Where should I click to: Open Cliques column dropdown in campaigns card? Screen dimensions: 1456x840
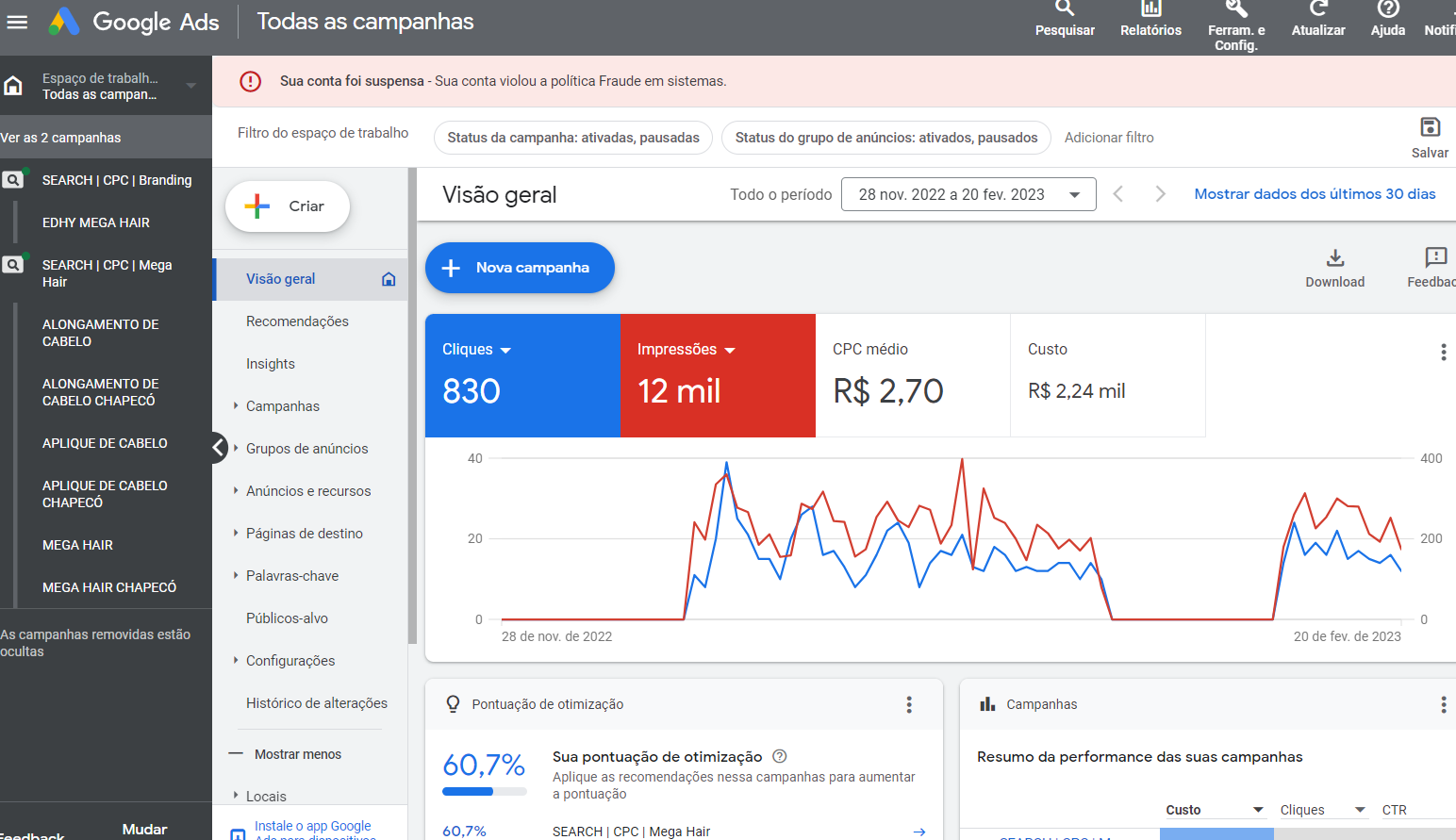pyautogui.click(x=1360, y=810)
